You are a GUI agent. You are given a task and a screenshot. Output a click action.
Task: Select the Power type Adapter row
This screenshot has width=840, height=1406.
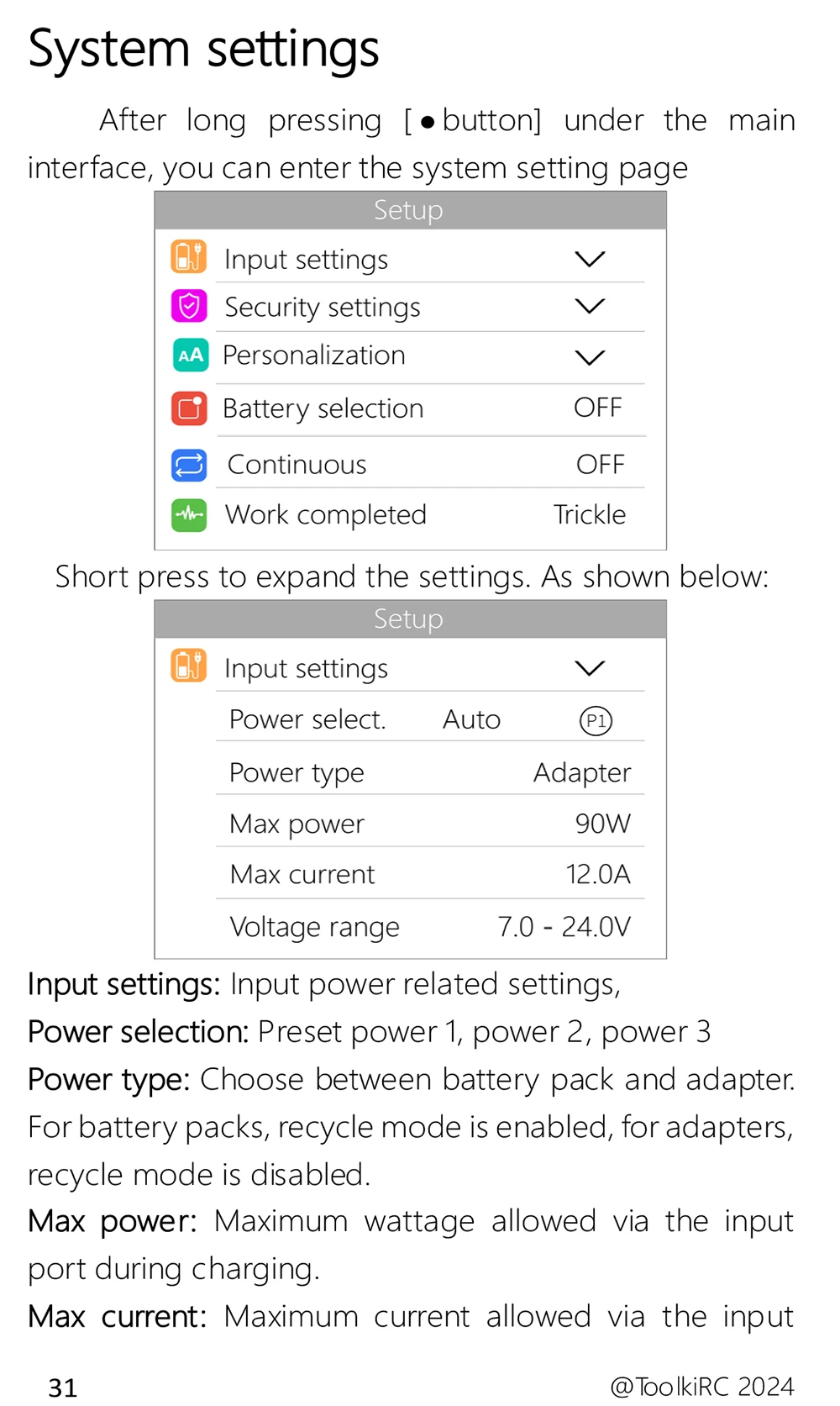pos(430,771)
